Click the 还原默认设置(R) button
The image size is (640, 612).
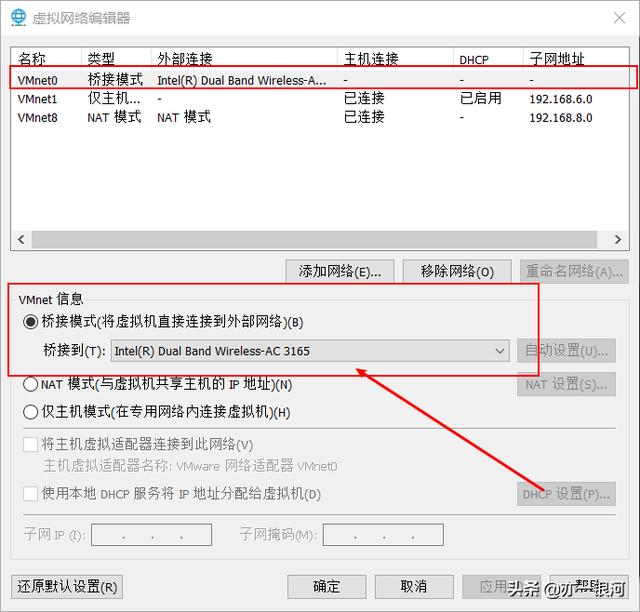pos(67,587)
